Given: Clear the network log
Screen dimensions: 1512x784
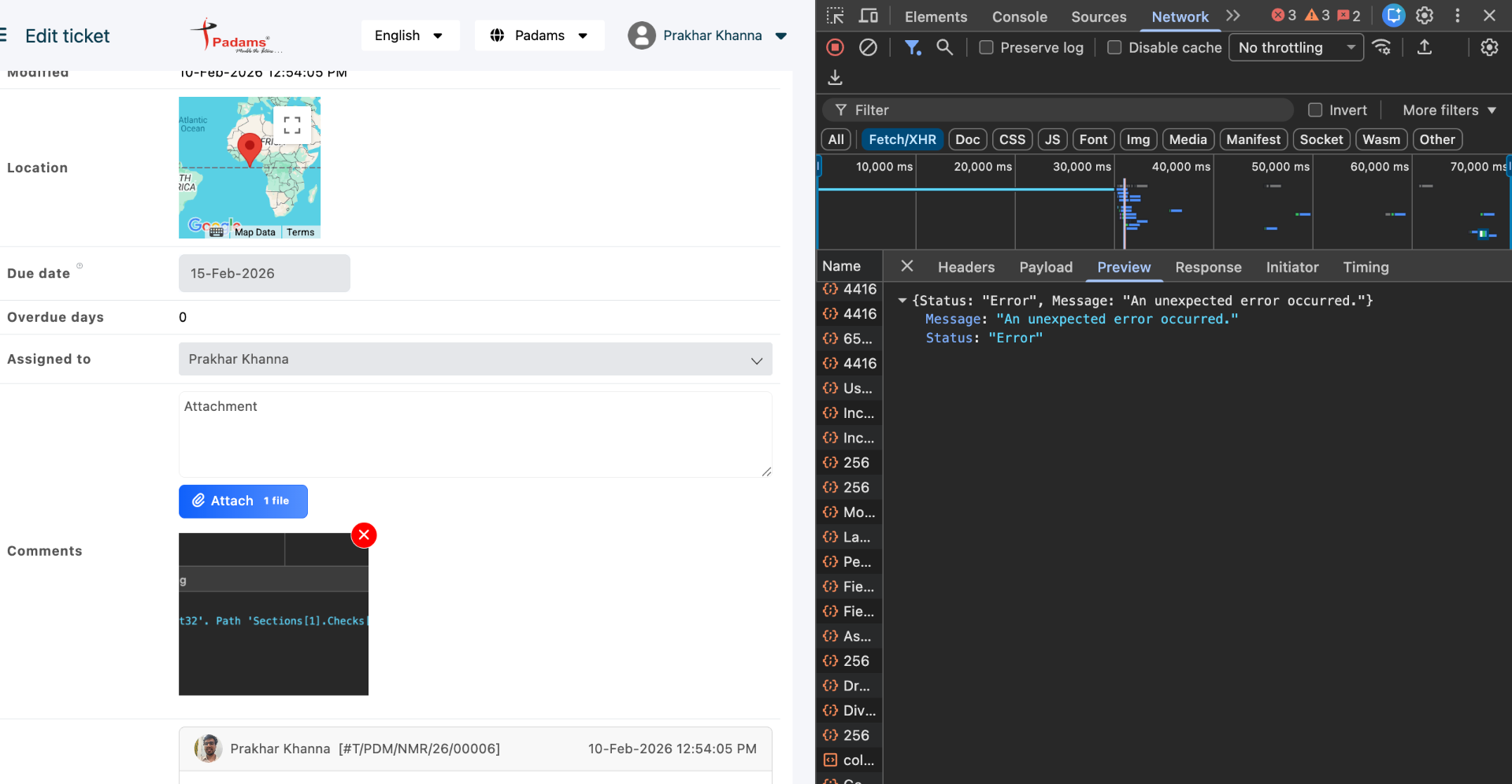Looking at the screenshot, I should click(868, 48).
